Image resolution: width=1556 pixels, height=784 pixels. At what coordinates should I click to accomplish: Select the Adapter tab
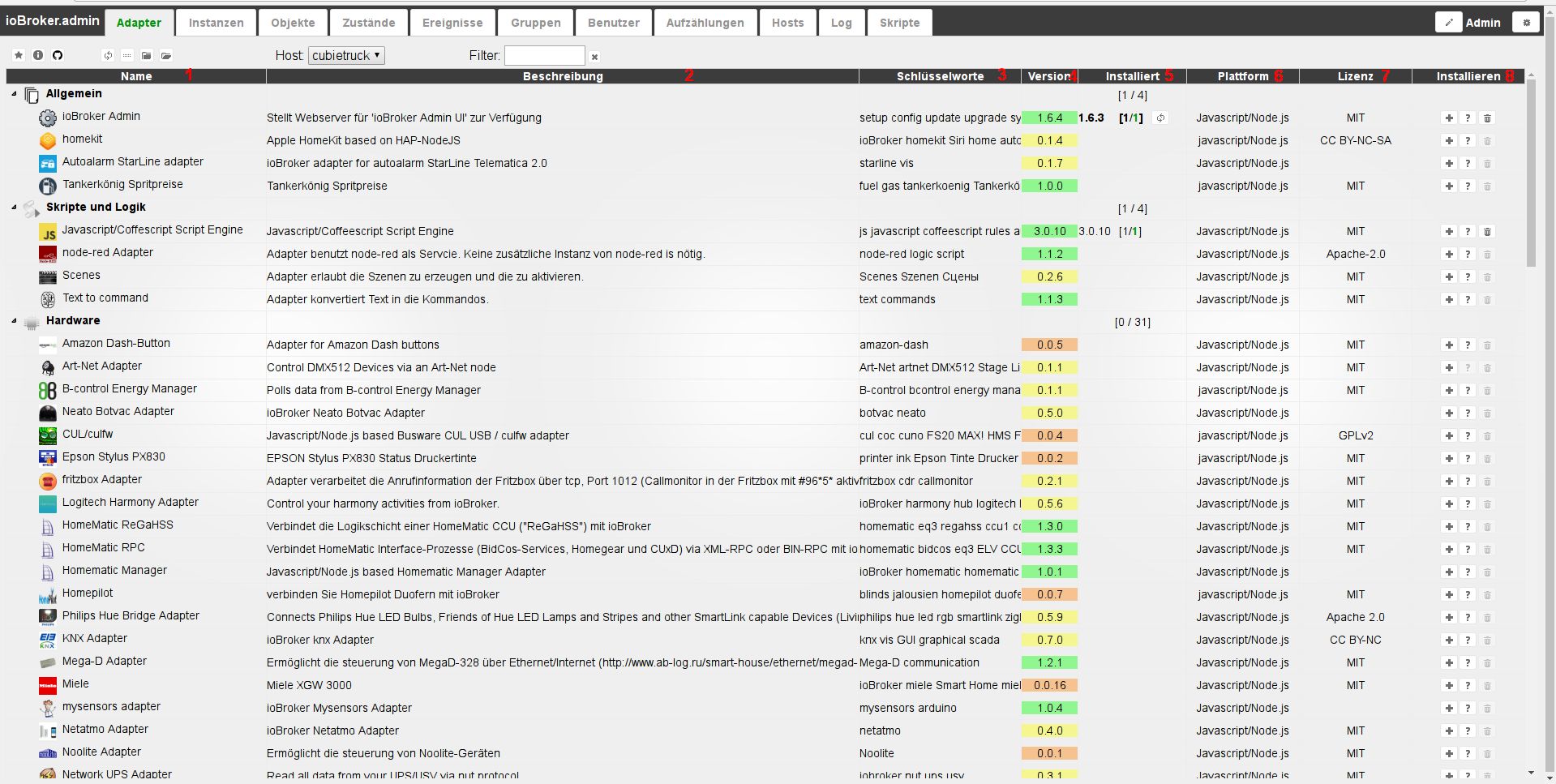(x=139, y=23)
